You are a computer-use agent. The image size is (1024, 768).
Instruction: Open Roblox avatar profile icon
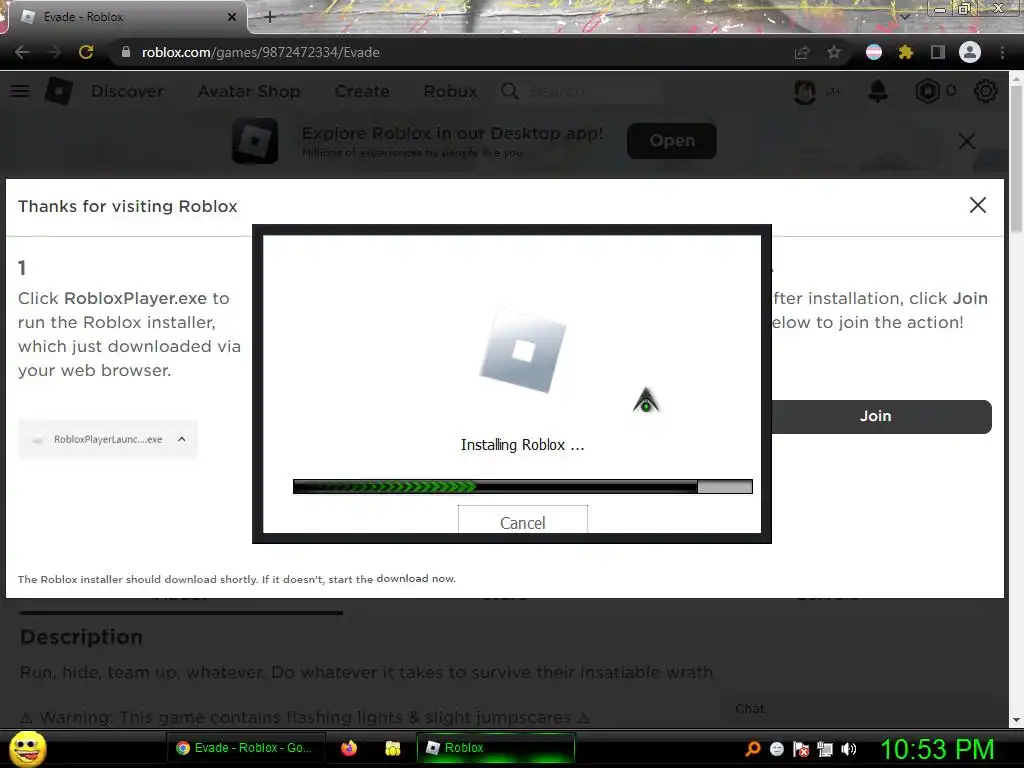click(x=805, y=91)
